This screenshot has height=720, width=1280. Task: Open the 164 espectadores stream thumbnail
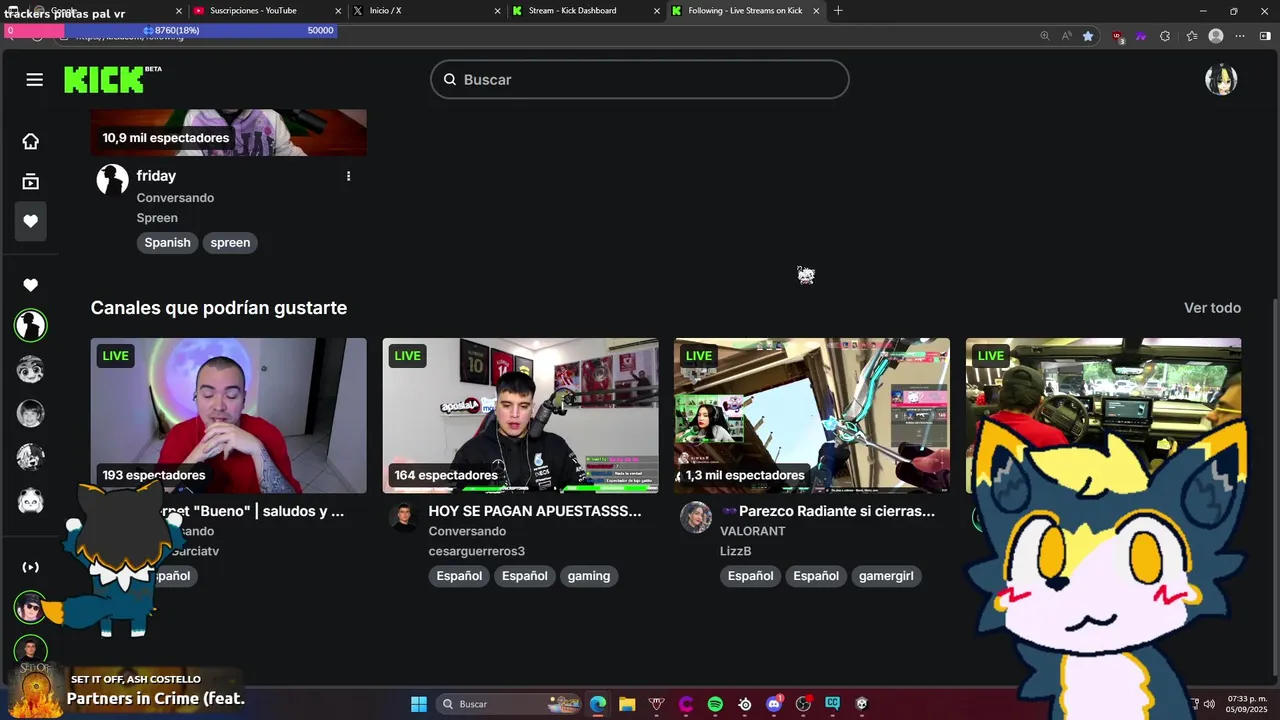pyautogui.click(x=521, y=416)
